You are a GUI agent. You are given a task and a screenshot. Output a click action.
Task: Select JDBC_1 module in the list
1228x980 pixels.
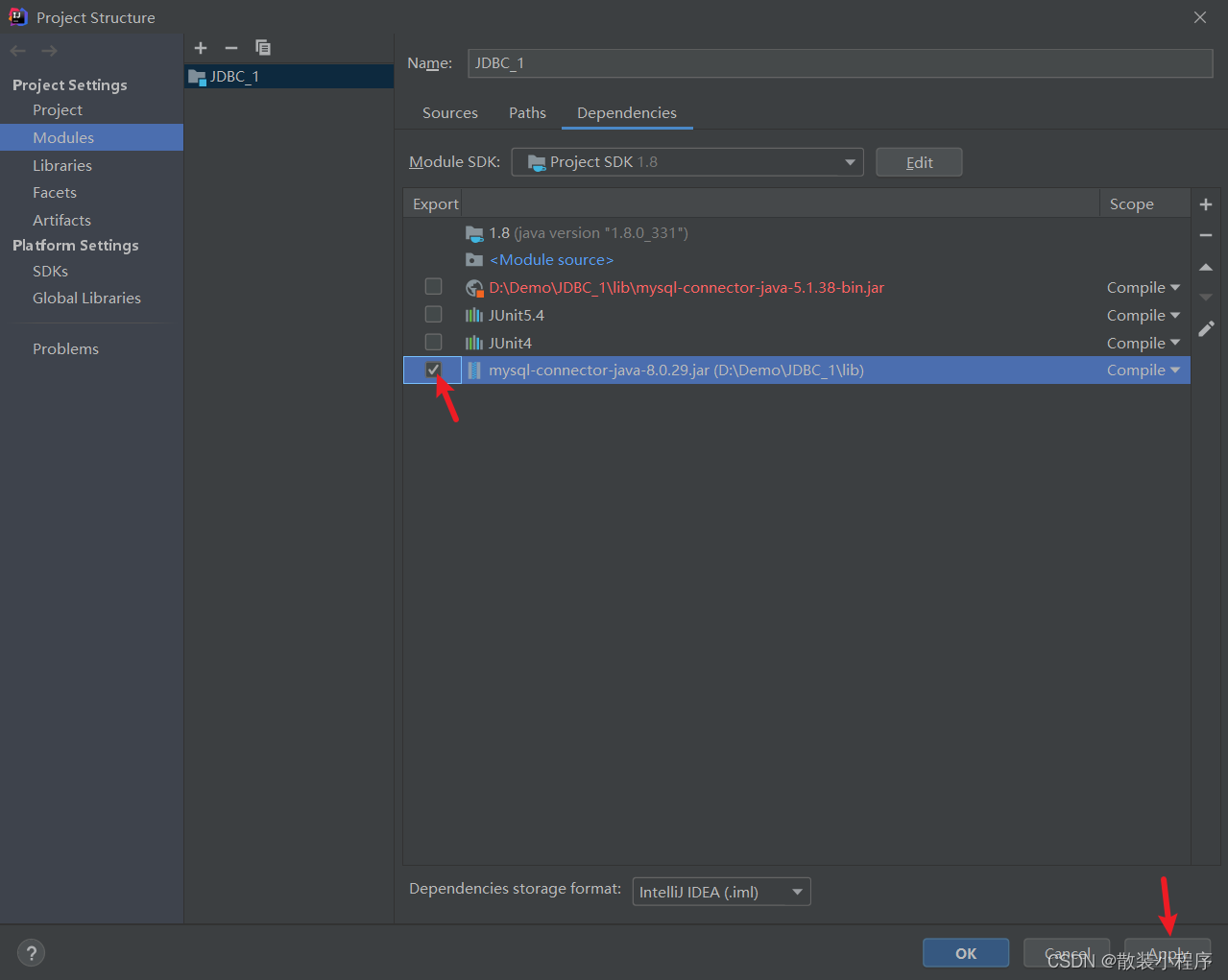pos(289,77)
